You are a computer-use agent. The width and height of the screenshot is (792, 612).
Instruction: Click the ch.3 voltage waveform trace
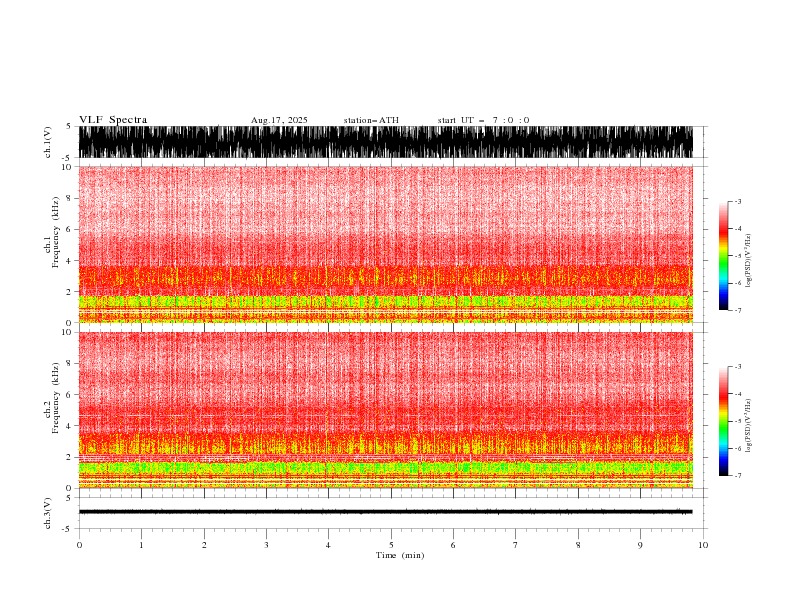pyautogui.click(x=385, y=512)
